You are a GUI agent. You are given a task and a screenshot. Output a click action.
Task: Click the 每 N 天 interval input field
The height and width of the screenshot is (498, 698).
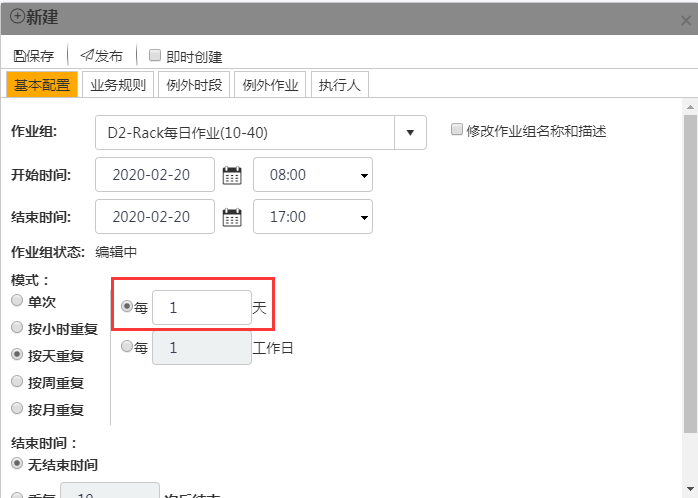(x=201, y=308)
